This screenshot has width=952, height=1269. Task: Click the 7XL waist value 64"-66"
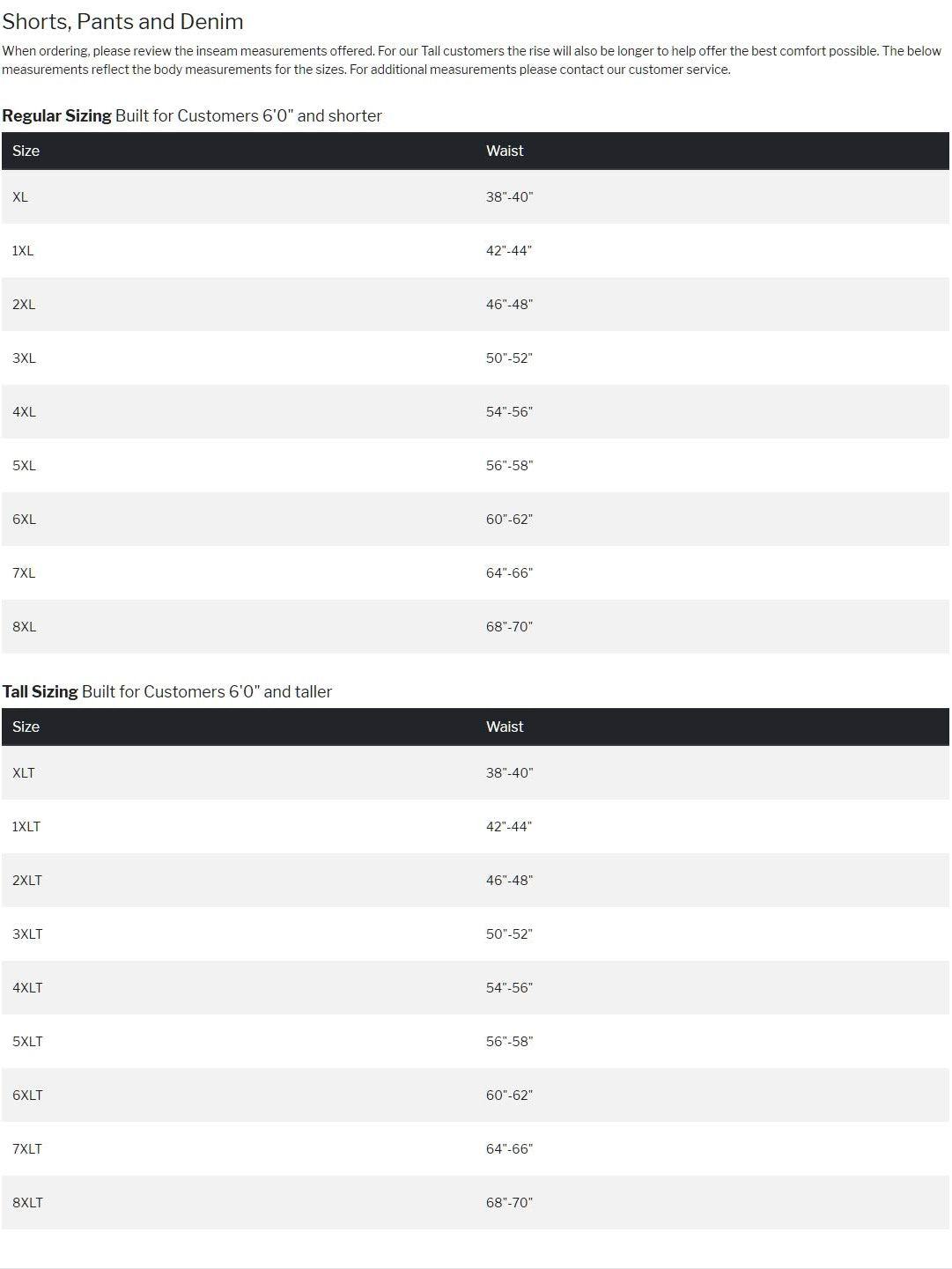(509, 572)
